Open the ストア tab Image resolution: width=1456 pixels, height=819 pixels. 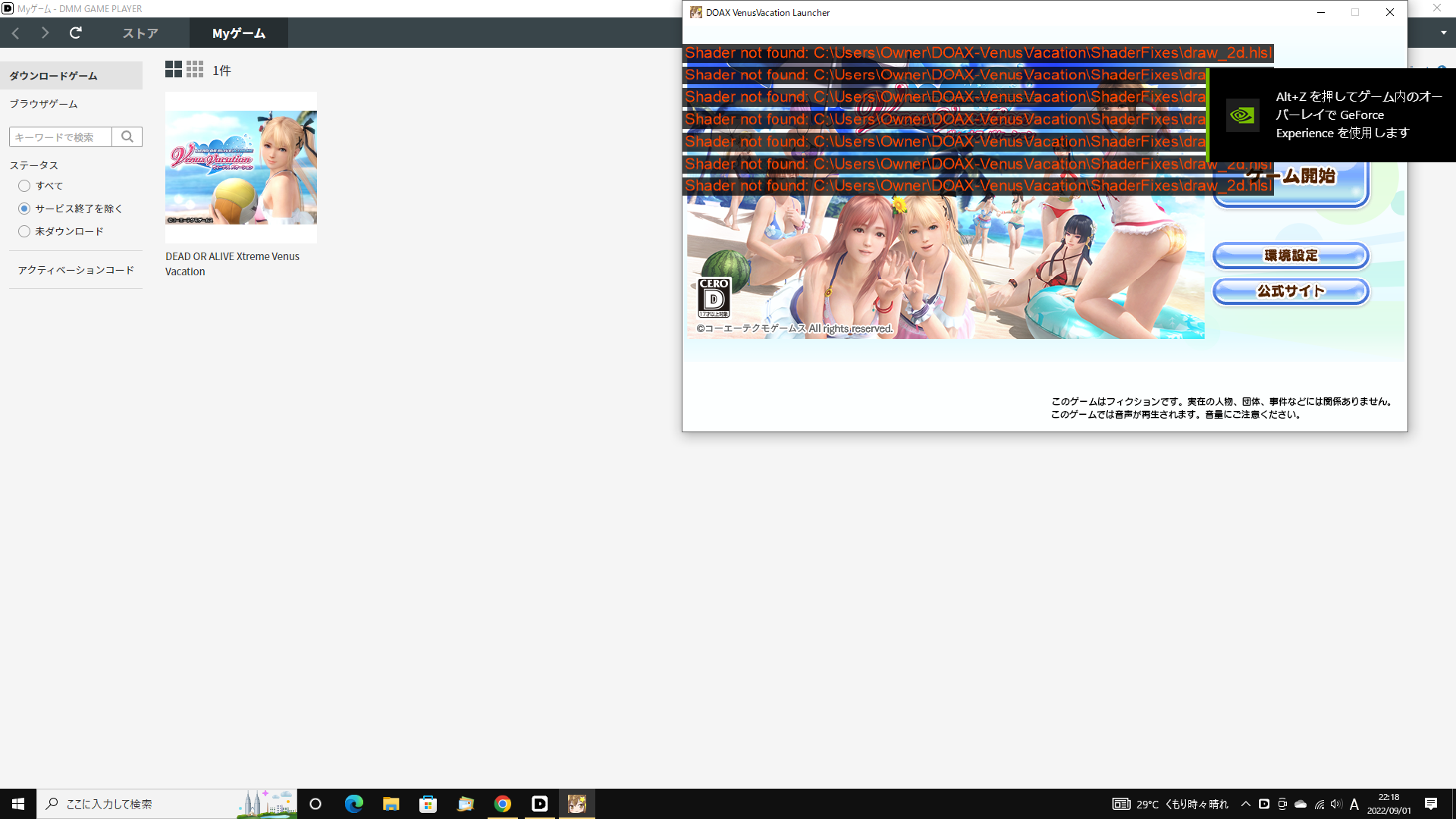[x=140, y=33]
